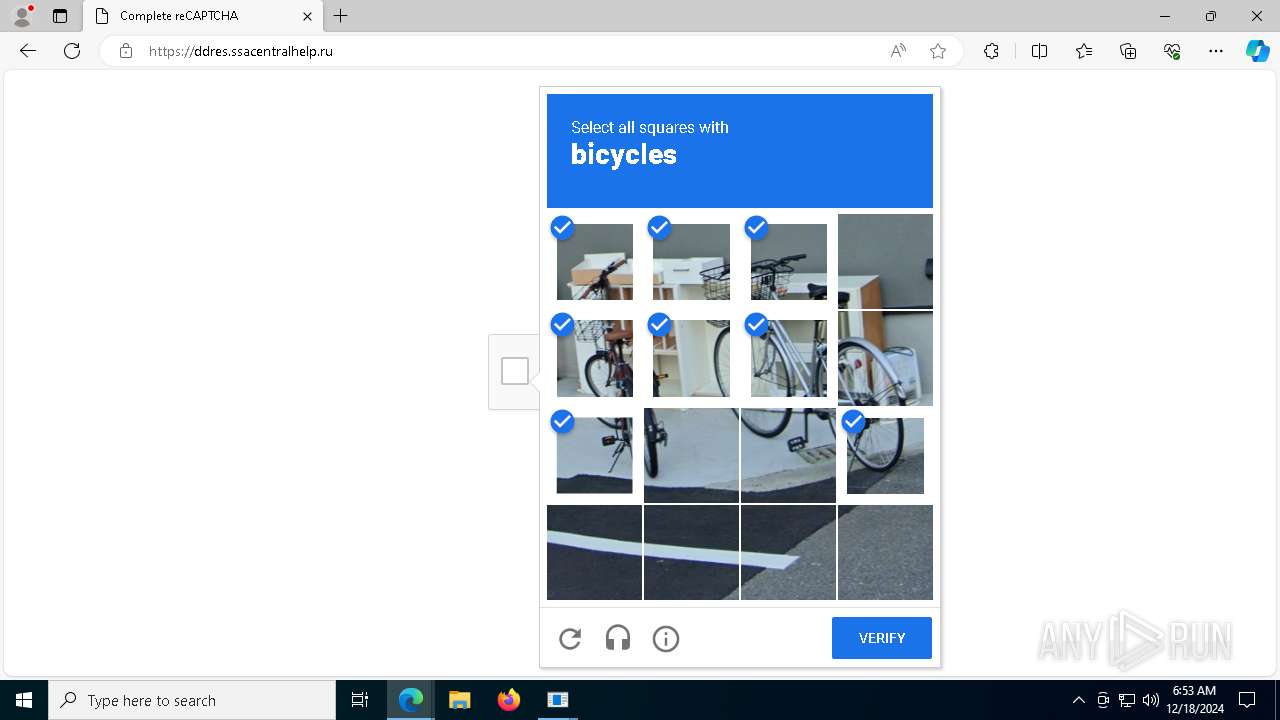1280x720 pixels.
Task: Deselect the checked tile showing the bicycle kickstand
Action: 594,455
